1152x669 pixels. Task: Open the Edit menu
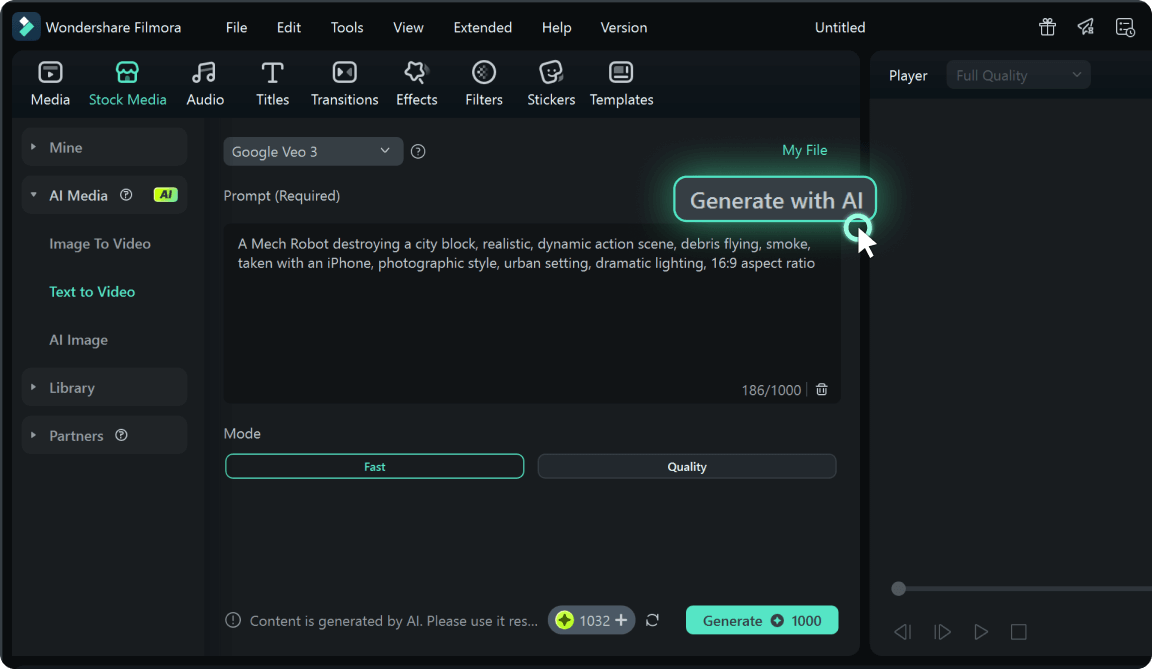coord(289,27)
